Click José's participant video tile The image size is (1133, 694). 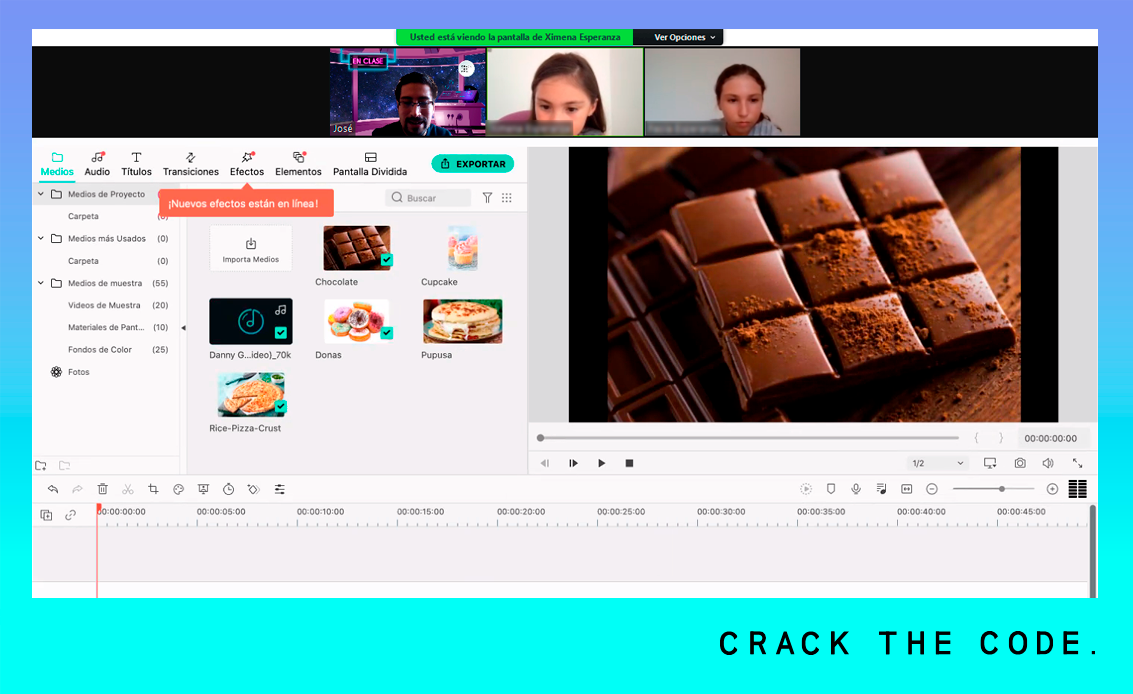click(408, 92)
